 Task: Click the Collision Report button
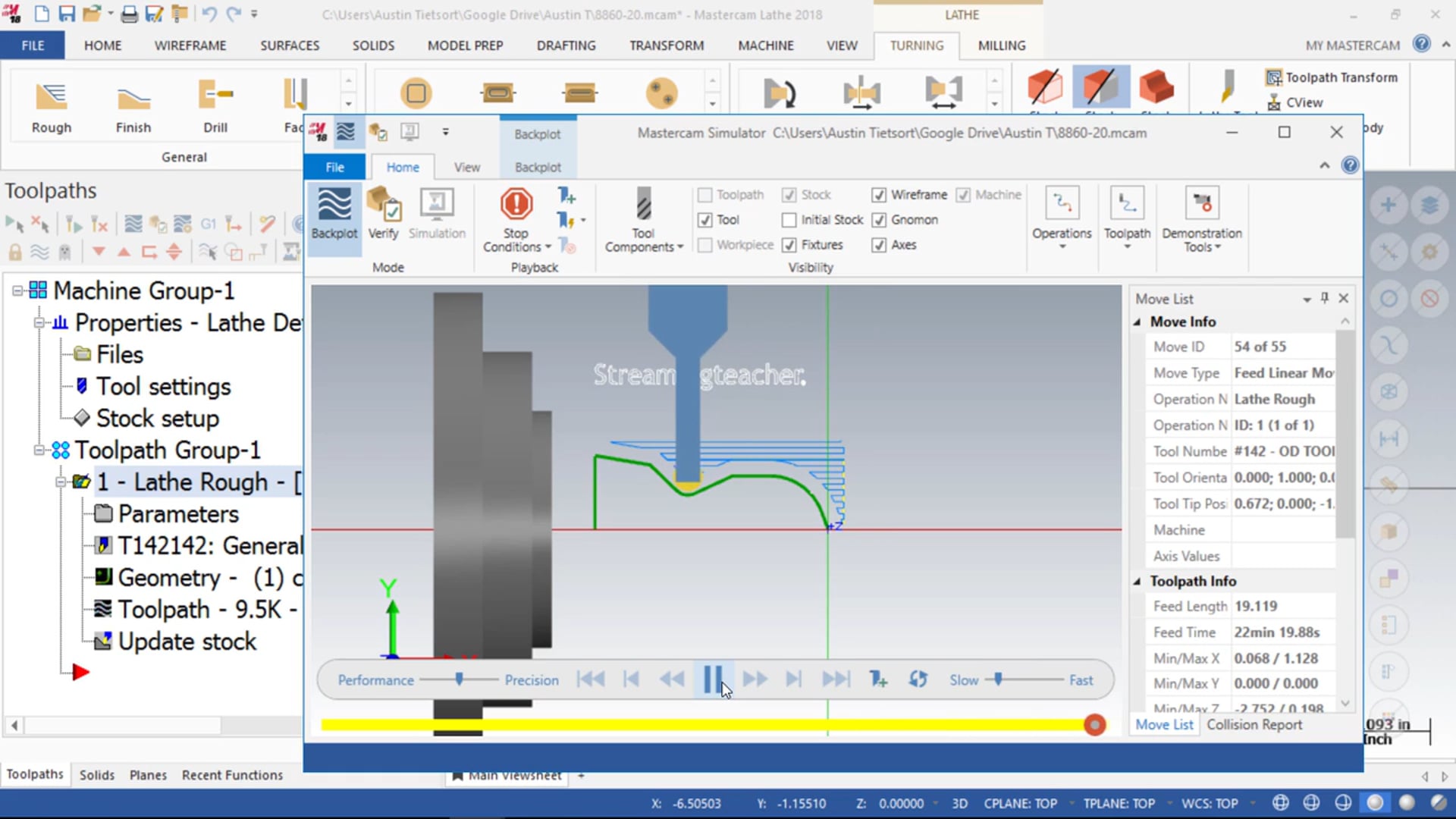click(x=1254, y=724)
